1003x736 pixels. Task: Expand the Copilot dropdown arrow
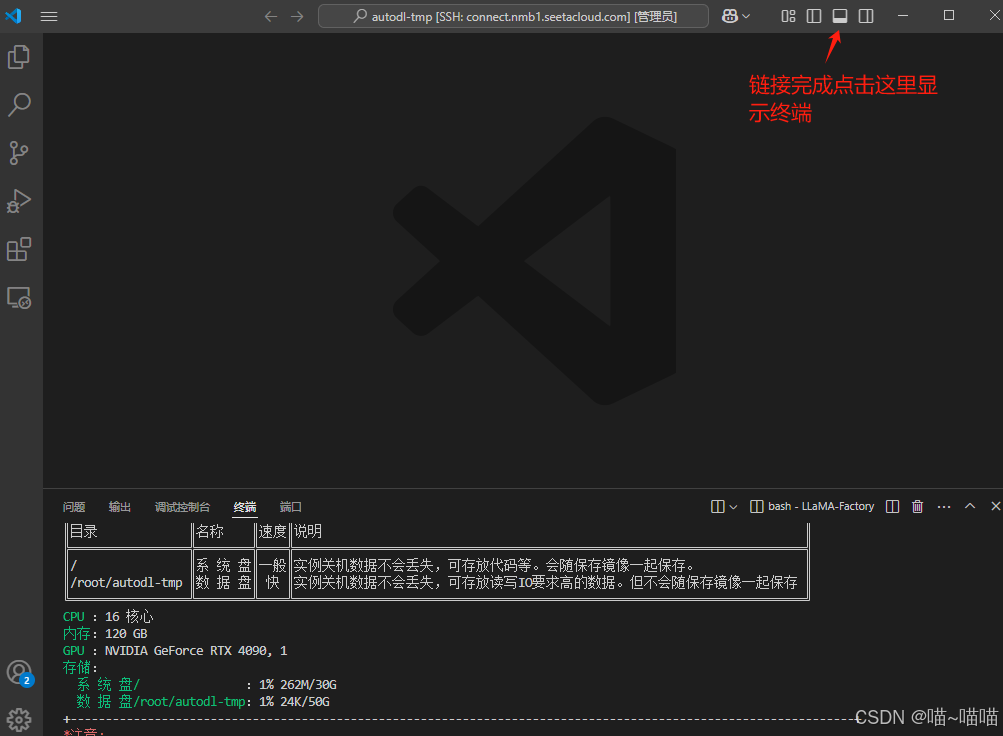[x=746, y=16]
